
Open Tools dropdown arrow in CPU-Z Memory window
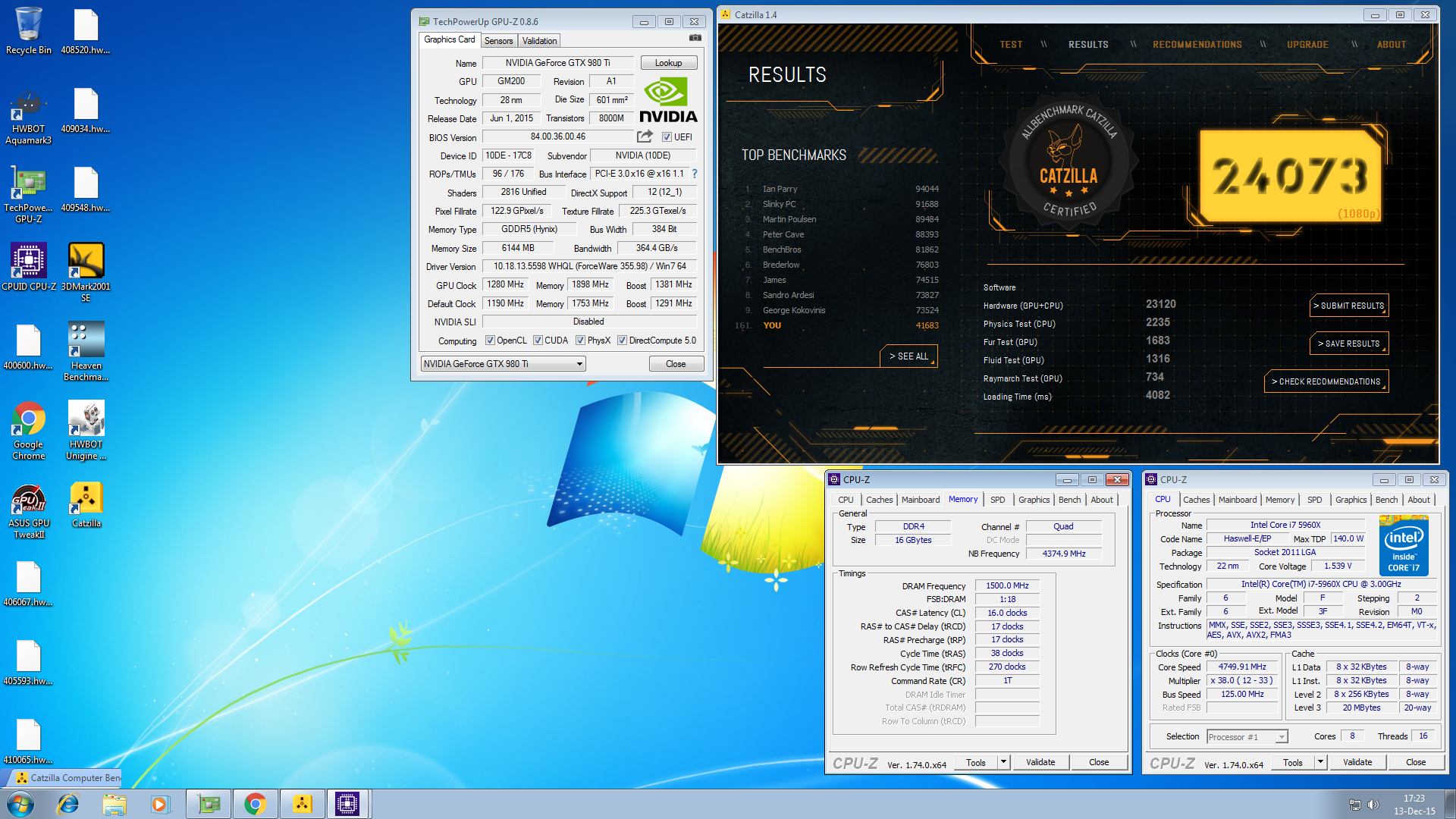click(1003, 762)
